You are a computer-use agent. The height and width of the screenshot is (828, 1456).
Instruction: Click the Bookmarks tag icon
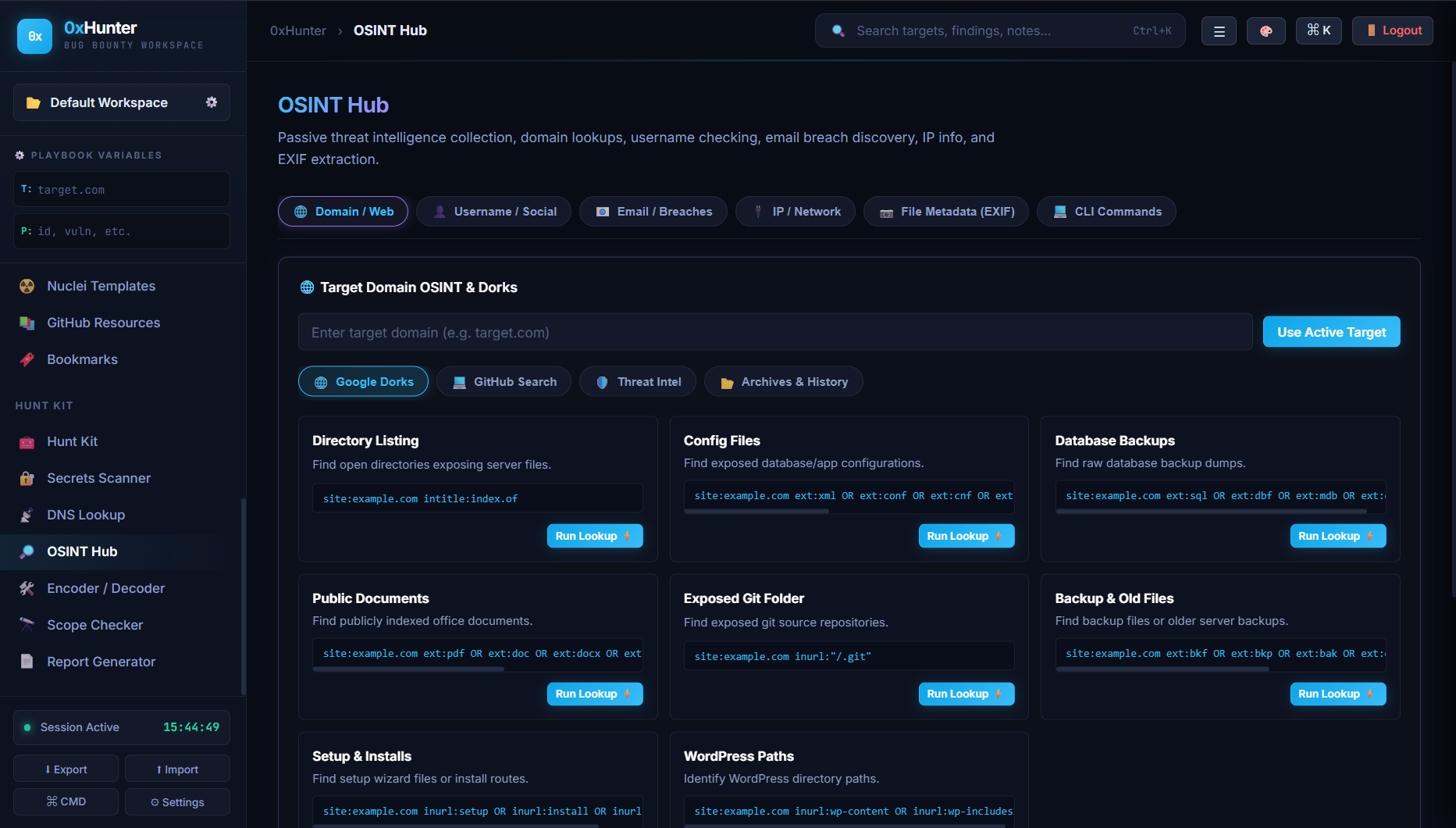point(27,359)
